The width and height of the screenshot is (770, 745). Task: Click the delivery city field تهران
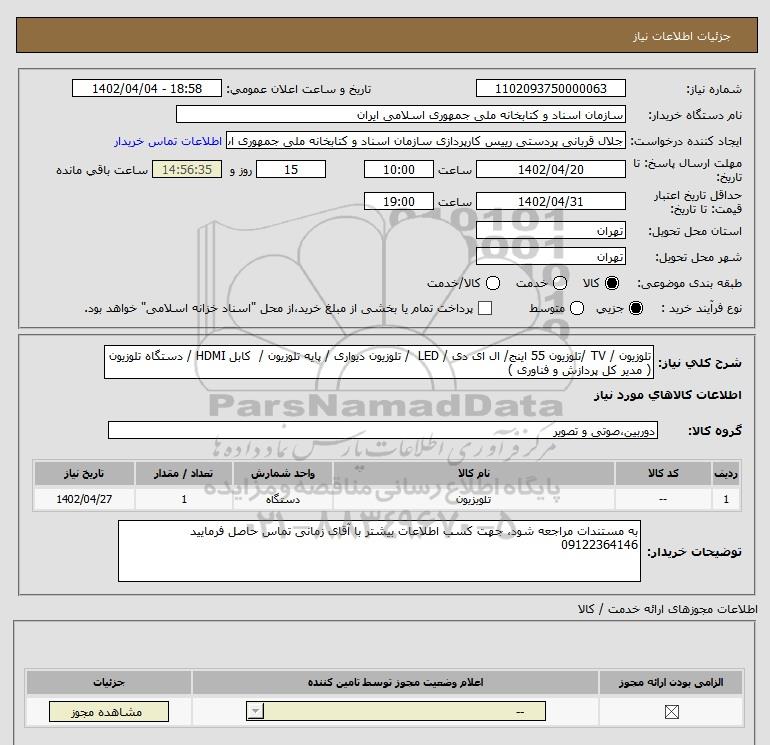[x=550, y=256]
